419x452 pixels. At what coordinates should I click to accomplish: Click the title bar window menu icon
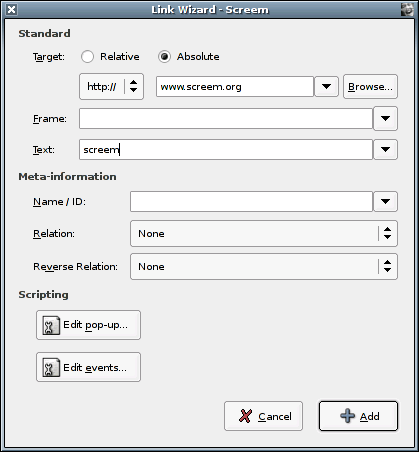click(x=407, y=10)
